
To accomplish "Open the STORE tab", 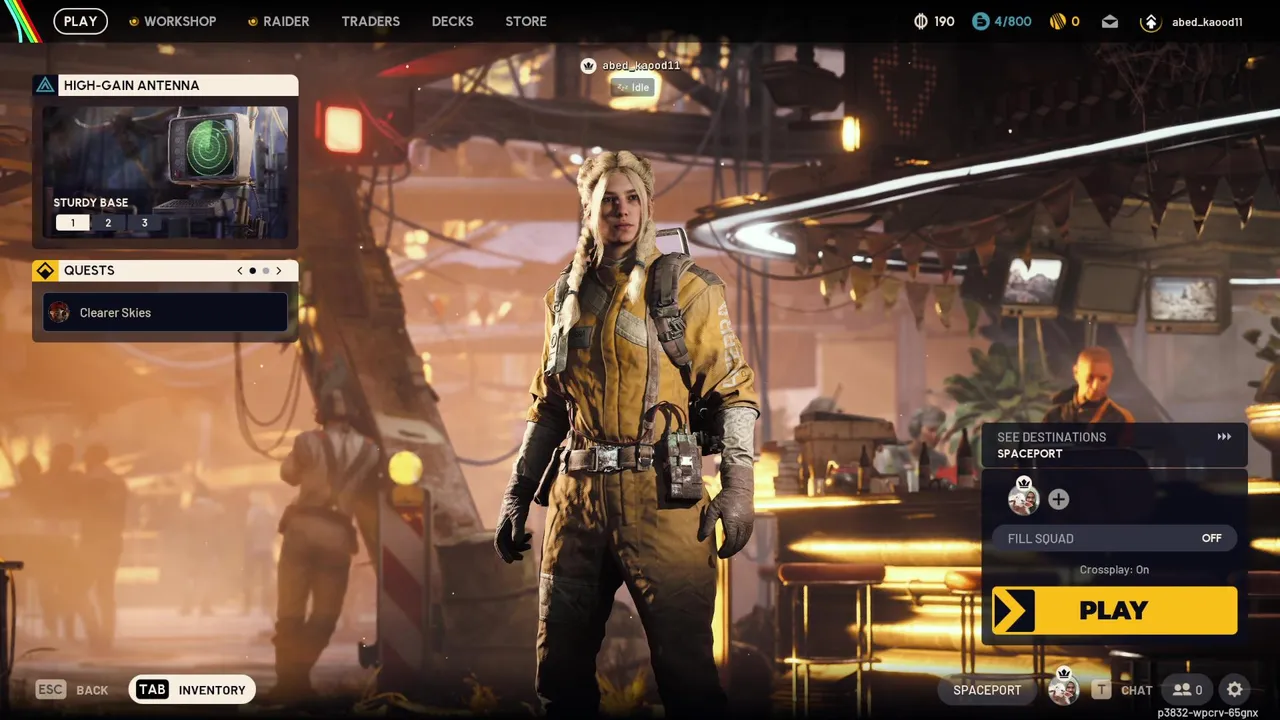I will (x=526, y=21).
